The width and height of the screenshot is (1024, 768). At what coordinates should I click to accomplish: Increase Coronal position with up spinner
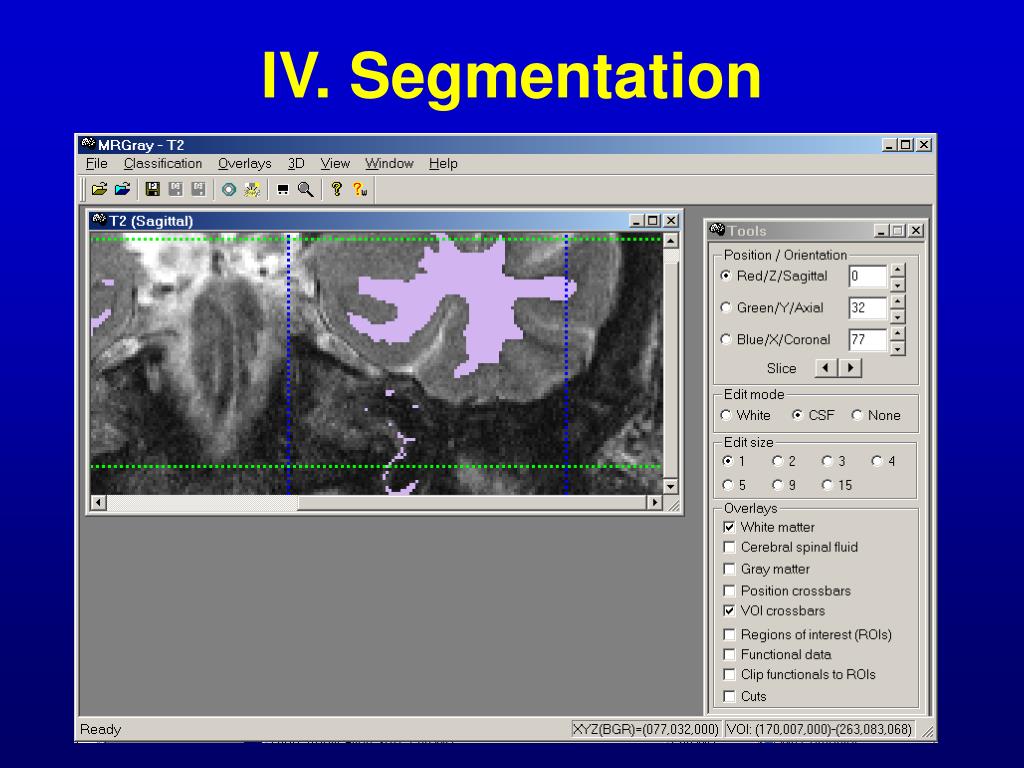898,333
